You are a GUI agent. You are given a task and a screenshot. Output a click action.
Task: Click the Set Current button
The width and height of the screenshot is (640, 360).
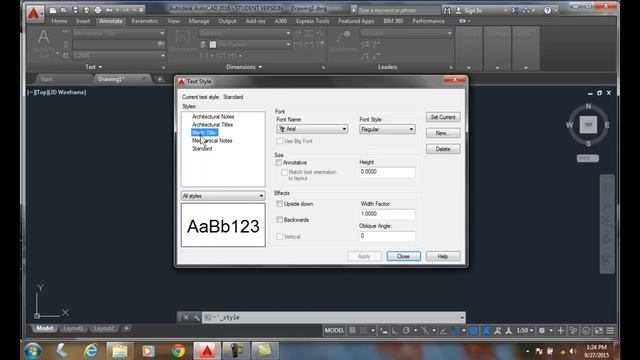click(x=443, y=117)
